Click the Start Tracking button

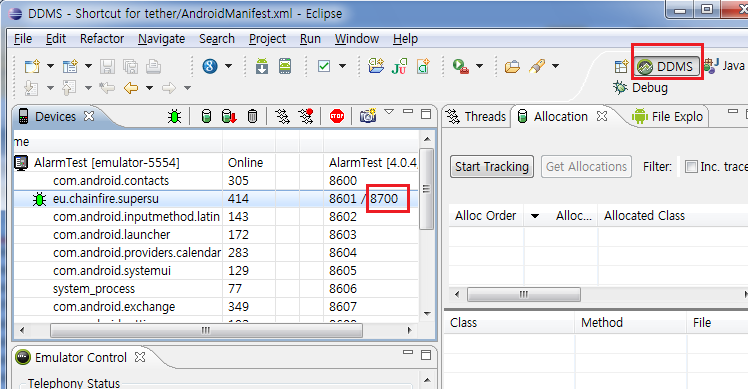(x=492, y=167)
